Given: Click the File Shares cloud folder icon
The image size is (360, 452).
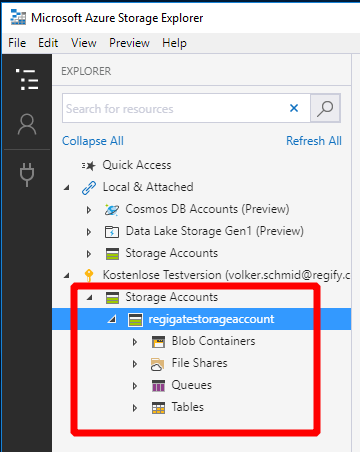Looking at the screenshot, I should coord(158,364).
